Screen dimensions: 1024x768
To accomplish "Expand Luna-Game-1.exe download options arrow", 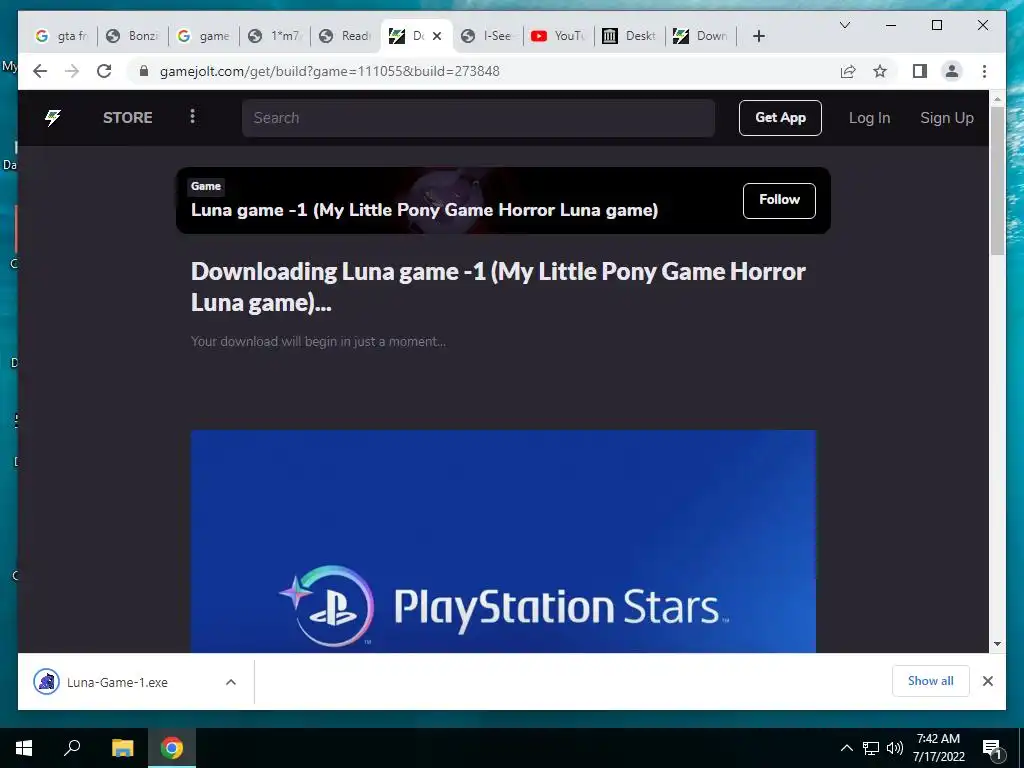I will pos(231,682).
